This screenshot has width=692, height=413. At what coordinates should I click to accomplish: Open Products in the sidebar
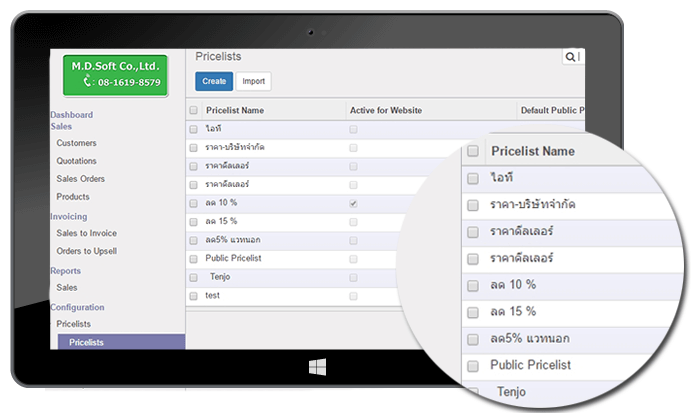(x=73, y=197)
